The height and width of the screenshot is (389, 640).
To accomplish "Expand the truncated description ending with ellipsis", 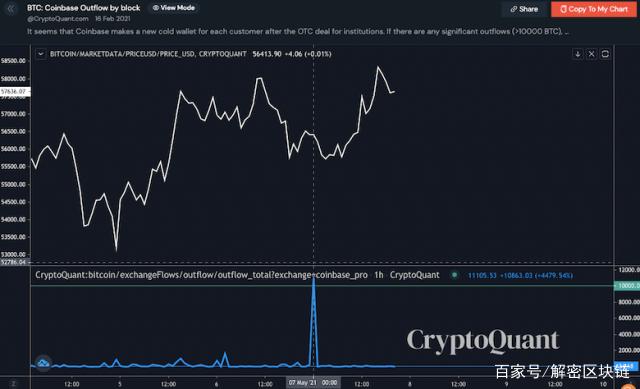I will [x=298, y=31].
